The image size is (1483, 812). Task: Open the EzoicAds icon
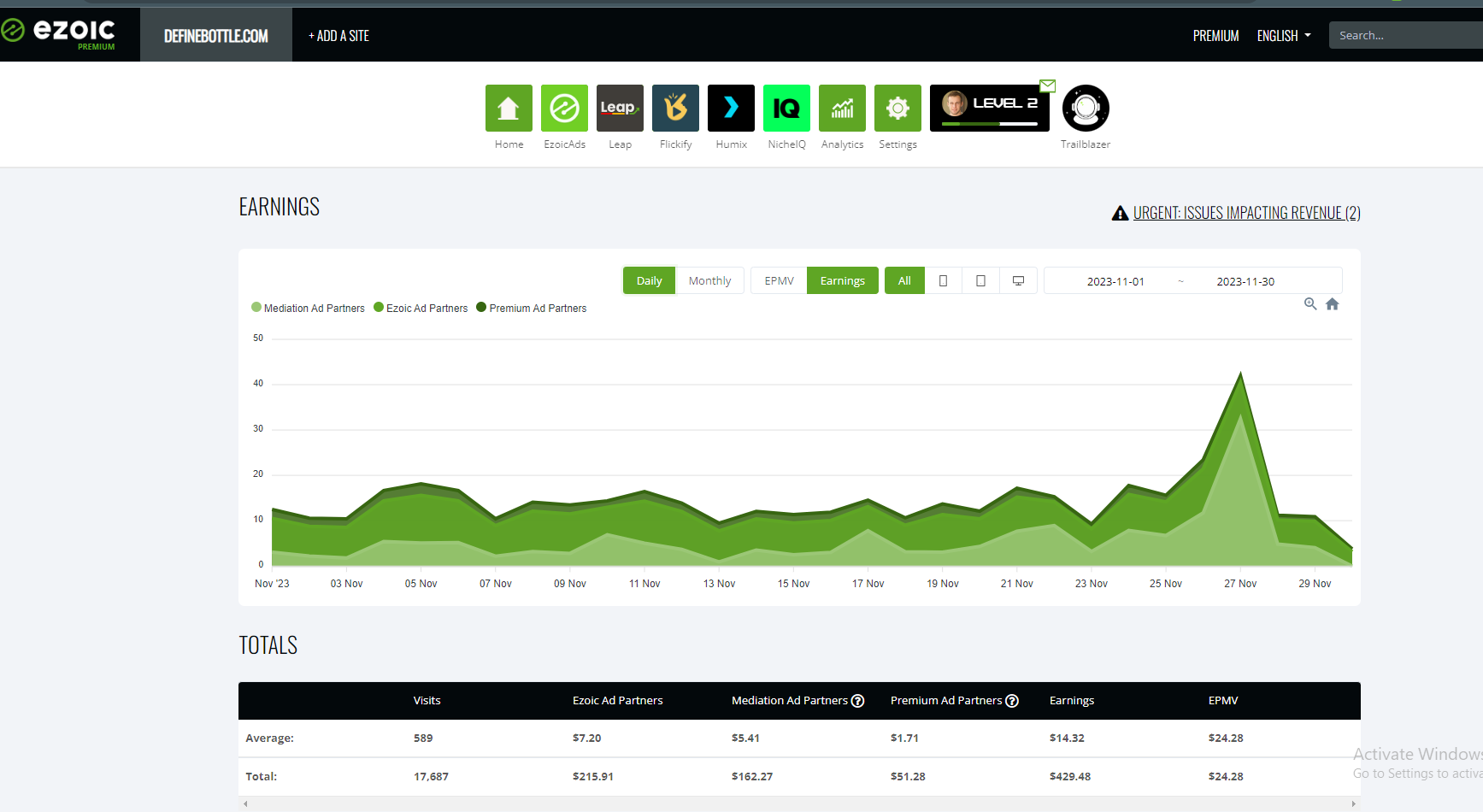(564, 108)
